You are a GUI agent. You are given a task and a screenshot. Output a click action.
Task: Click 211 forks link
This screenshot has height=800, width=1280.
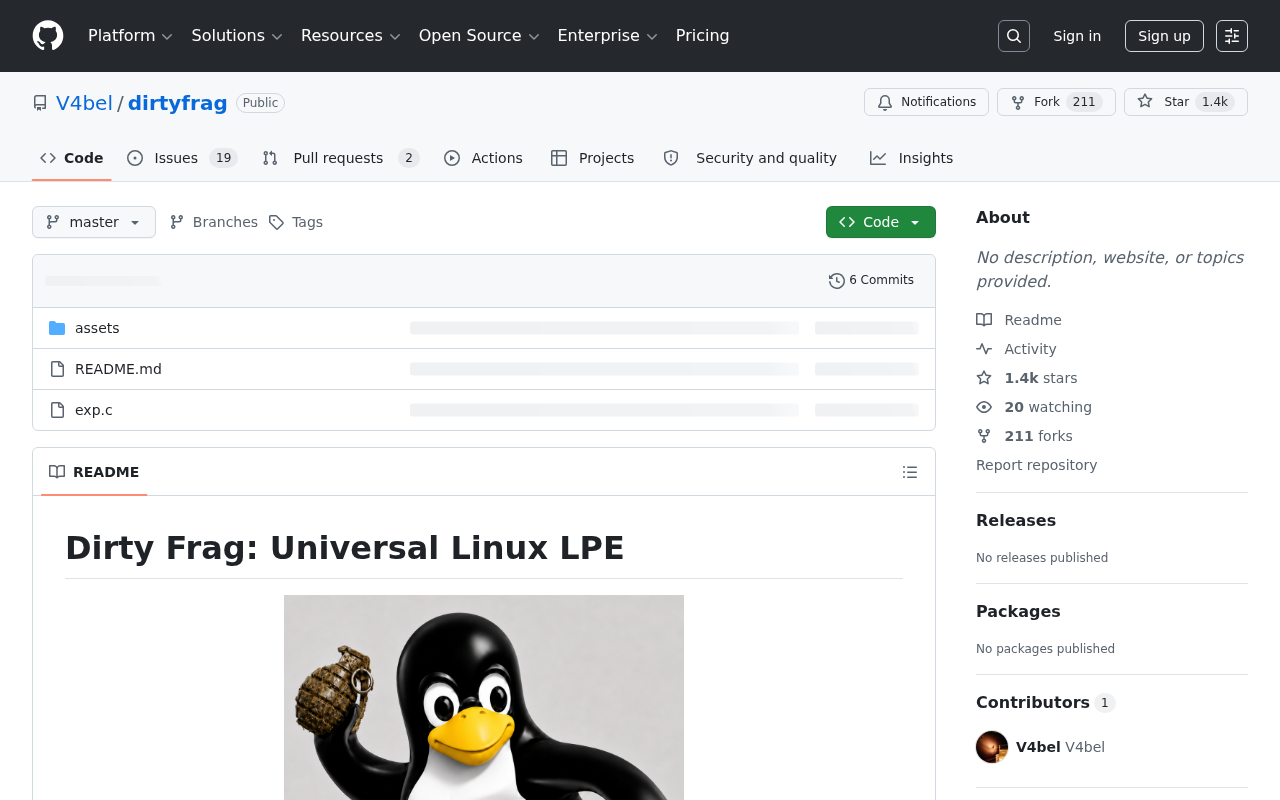pos(1038,436)
